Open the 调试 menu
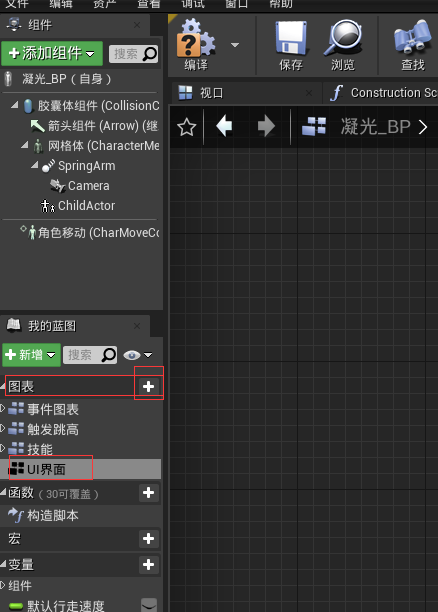The image size is (438, 612). (193, 4)
